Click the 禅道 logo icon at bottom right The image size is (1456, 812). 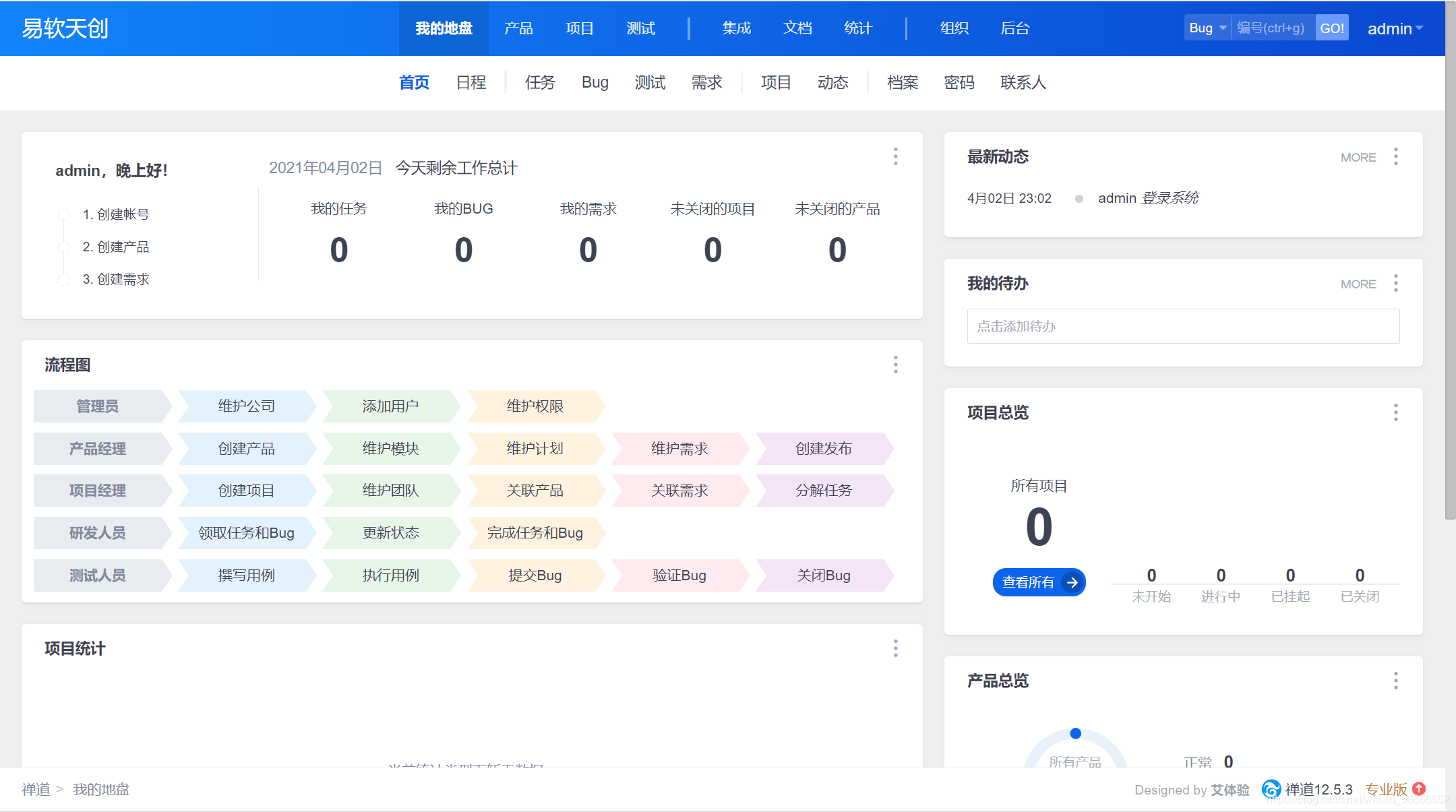pos(1273,789)
